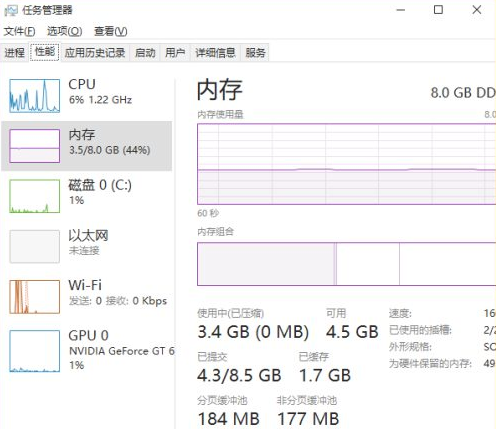The height and width of the screenshot is (429, 496).
Task: Select the CPU usage graph thumbnail
Action: point(35,96)
